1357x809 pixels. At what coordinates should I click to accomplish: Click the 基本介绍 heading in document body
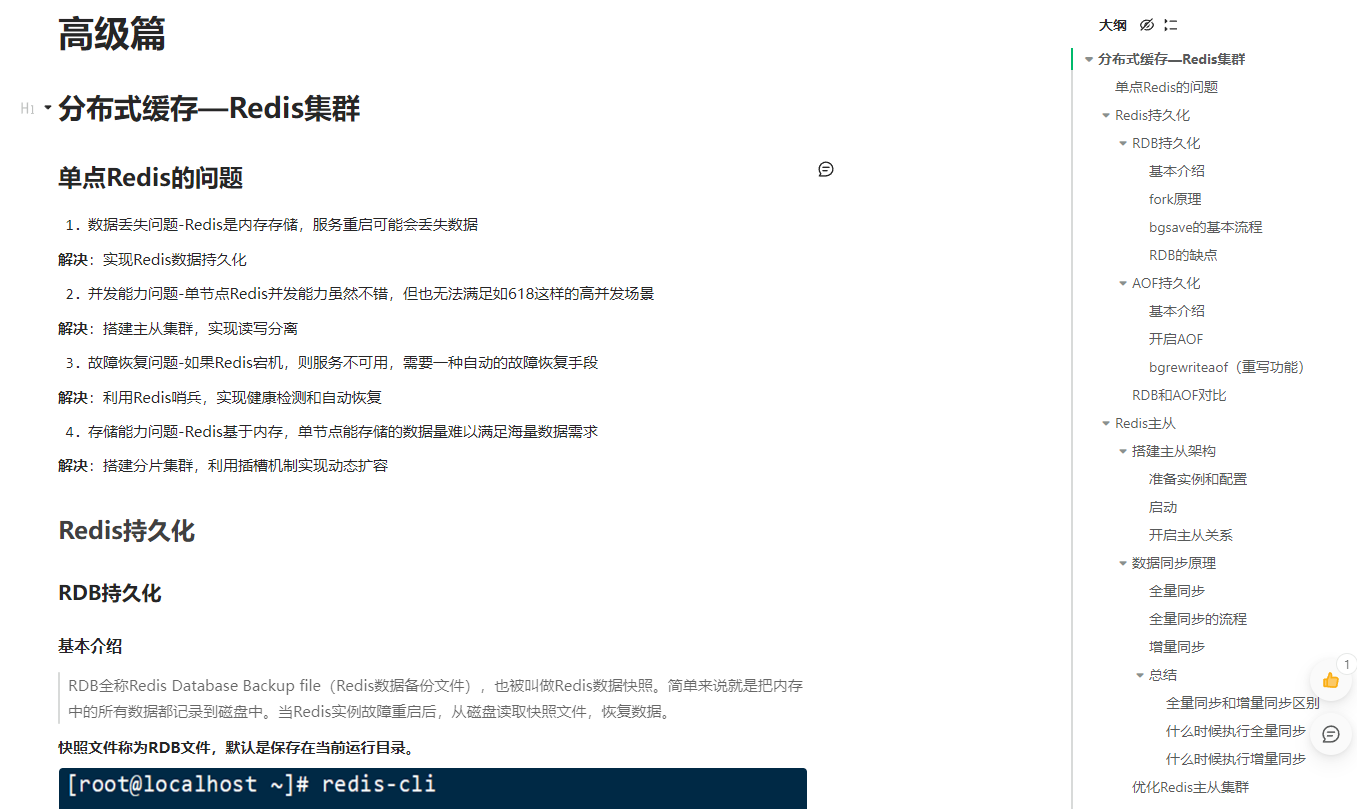coord(90,646)
